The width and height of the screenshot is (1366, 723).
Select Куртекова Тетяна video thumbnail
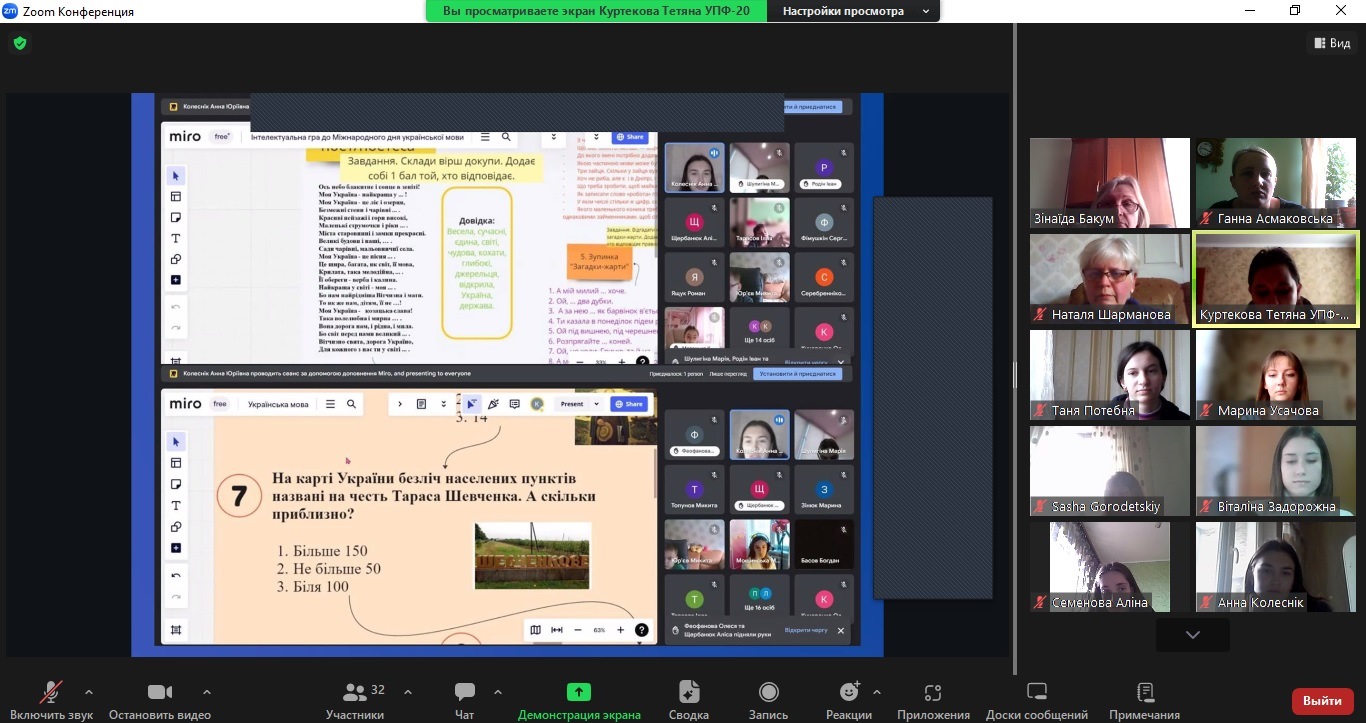pyautogui.click(x=1276, y=279)
